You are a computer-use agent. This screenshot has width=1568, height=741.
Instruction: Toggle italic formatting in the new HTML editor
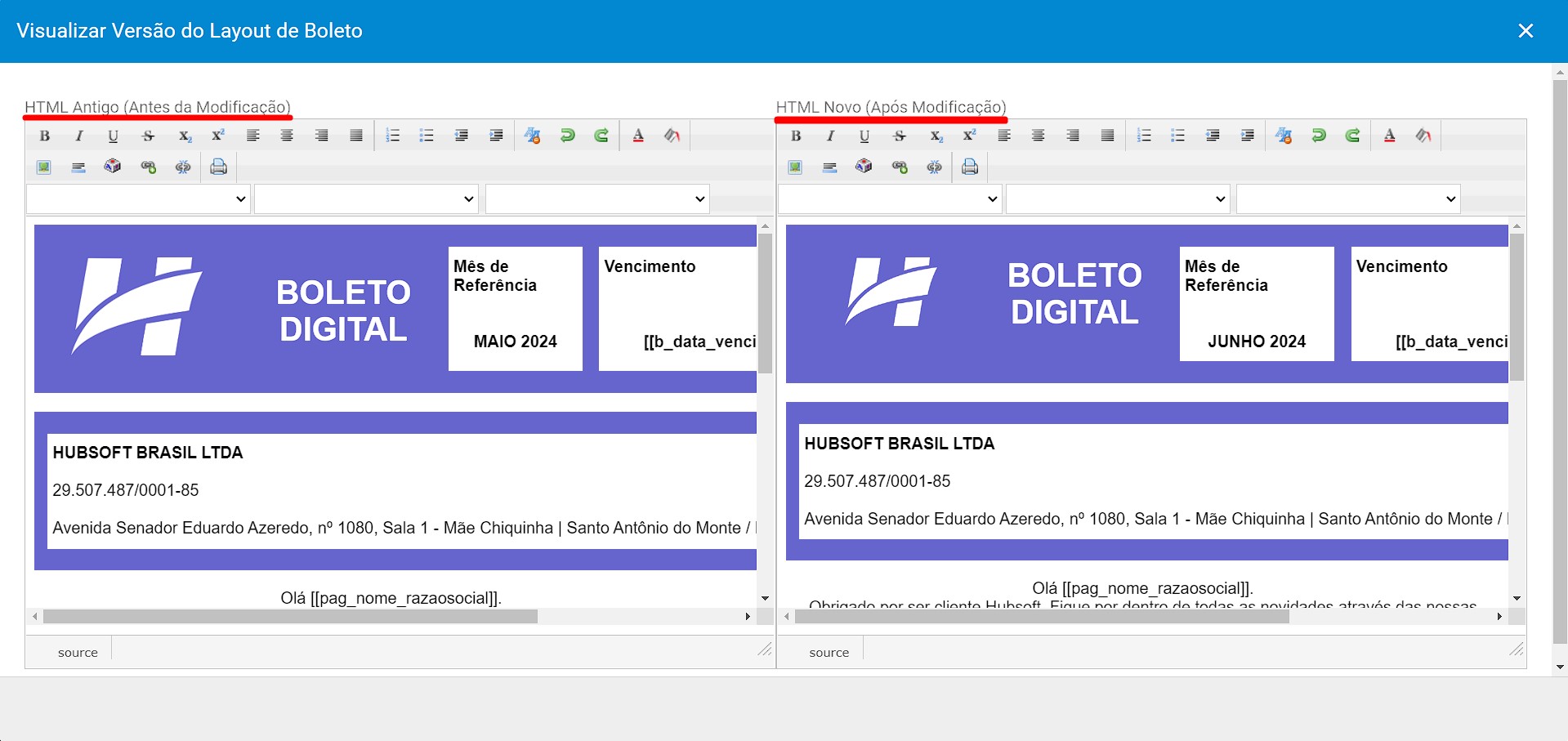coord(829,136)
